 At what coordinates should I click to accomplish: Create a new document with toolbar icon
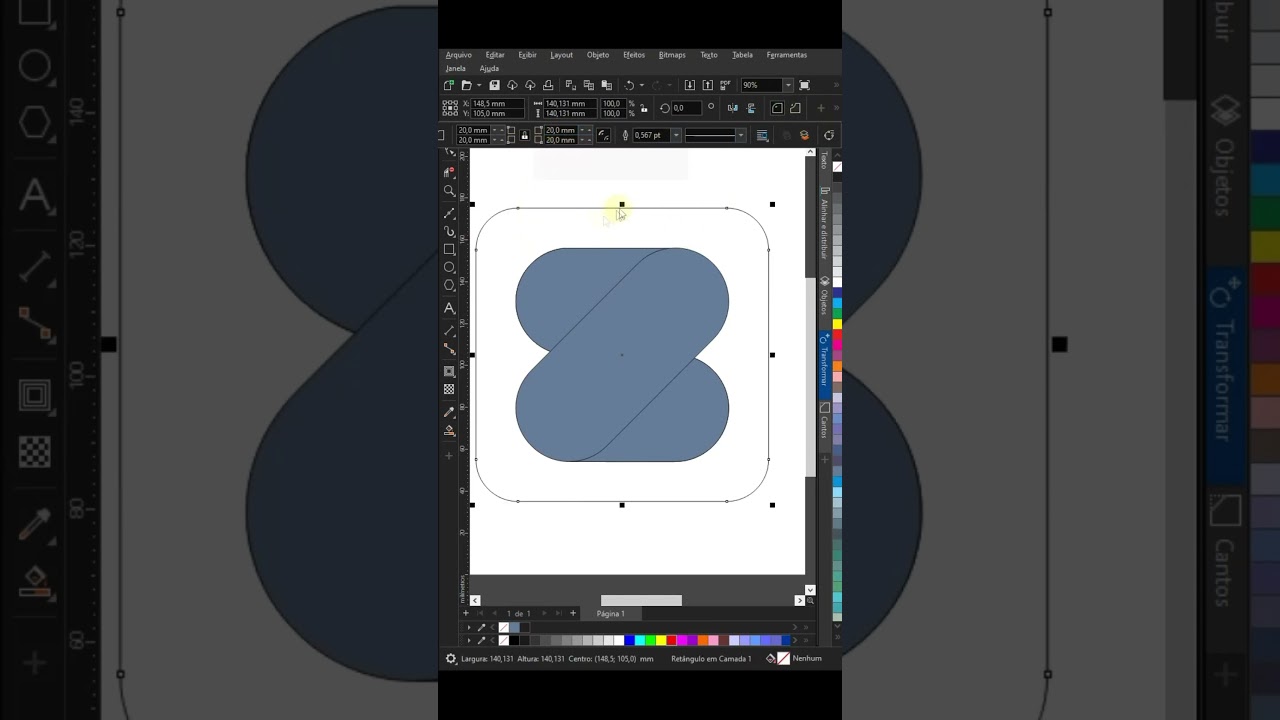(449, 85)
